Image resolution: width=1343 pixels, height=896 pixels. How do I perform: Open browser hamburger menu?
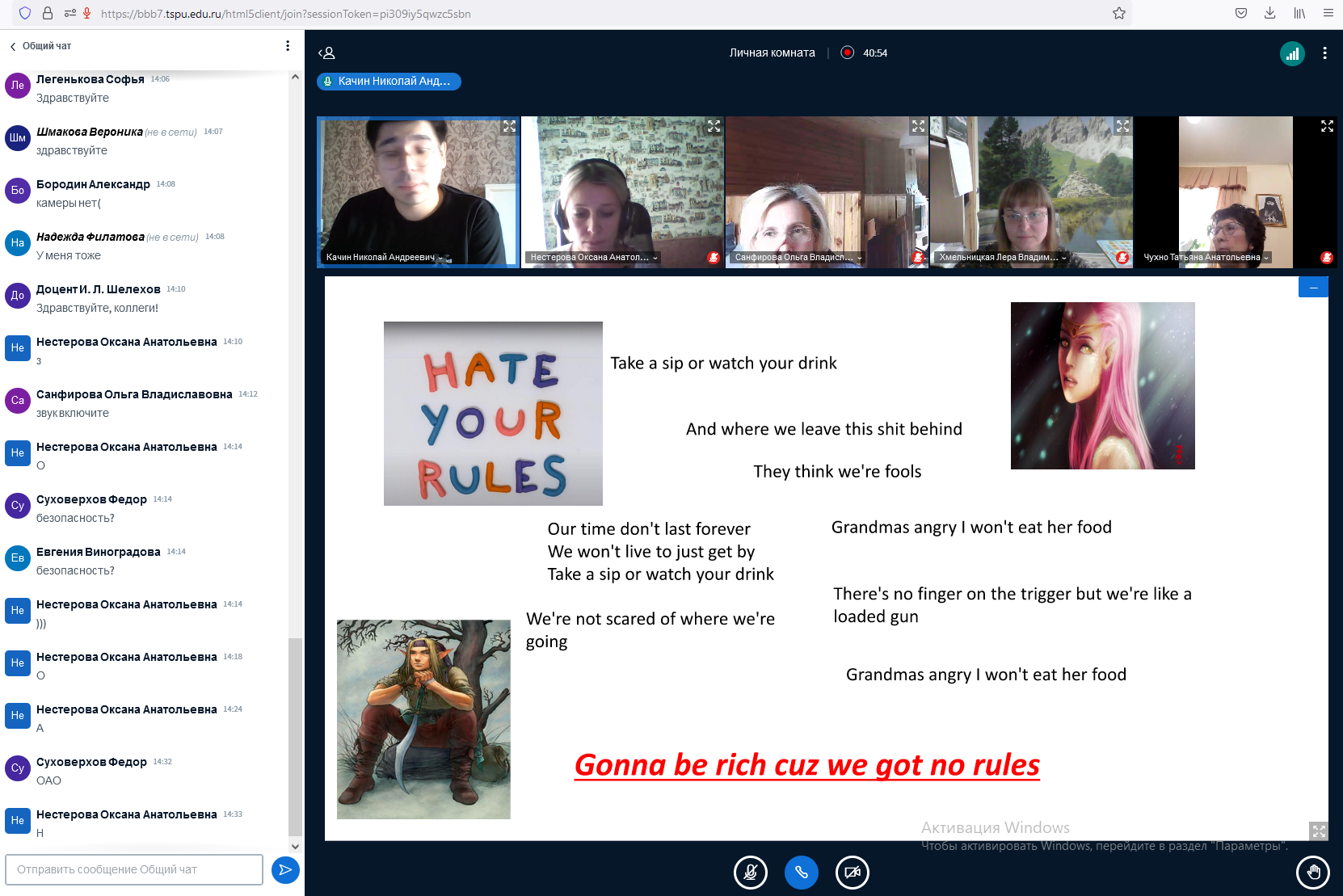click(x=1328, y=13)
